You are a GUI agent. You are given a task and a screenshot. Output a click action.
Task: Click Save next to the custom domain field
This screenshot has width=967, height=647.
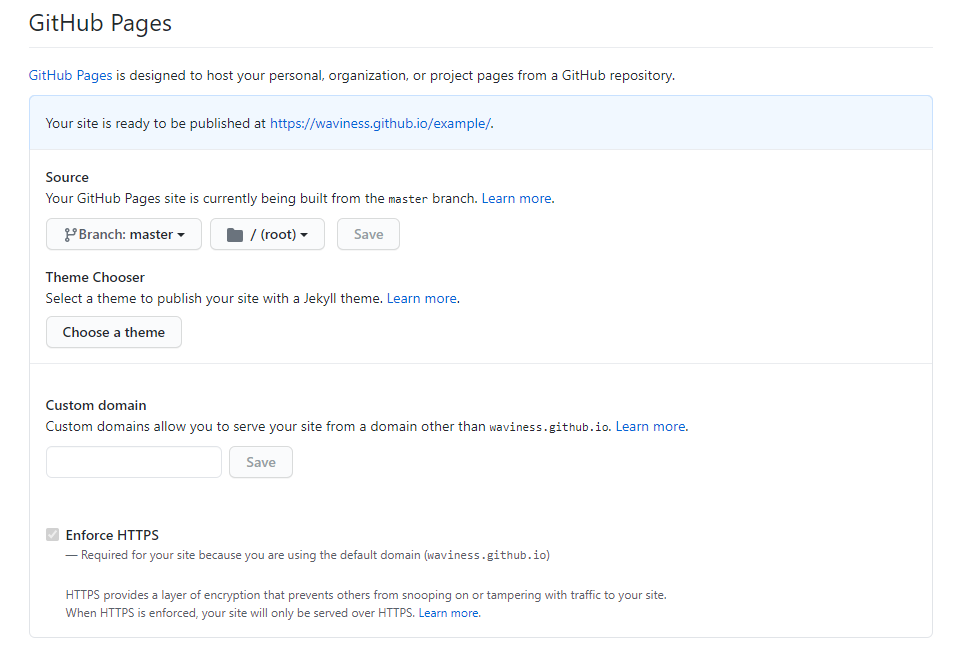click(x=261, y=462)
